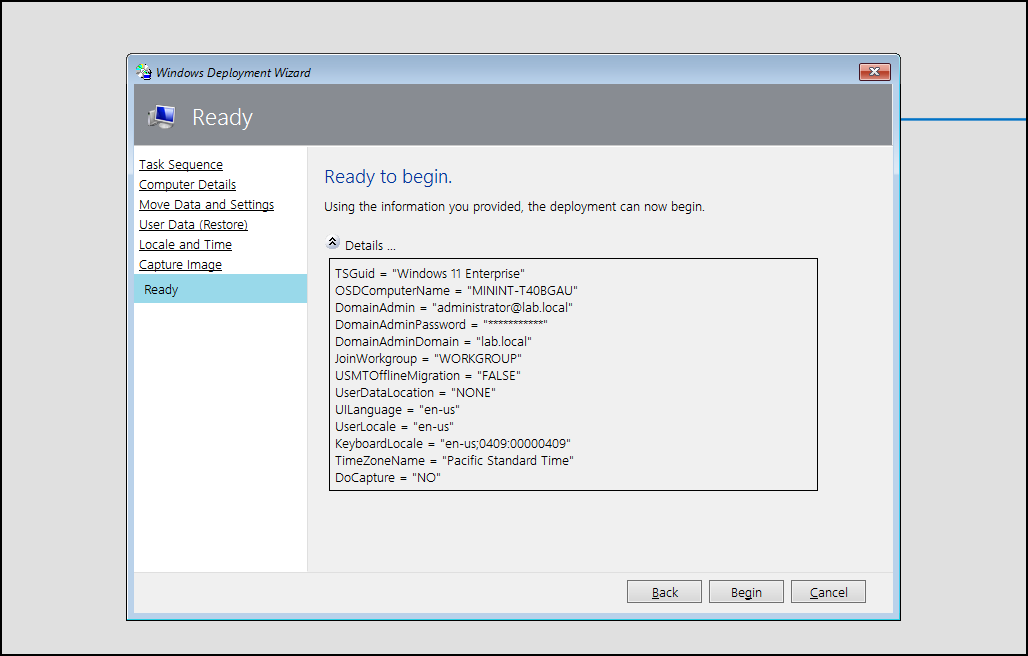Click the Windows Deployment Wizard title bar icon

click(x=144, y=72)
